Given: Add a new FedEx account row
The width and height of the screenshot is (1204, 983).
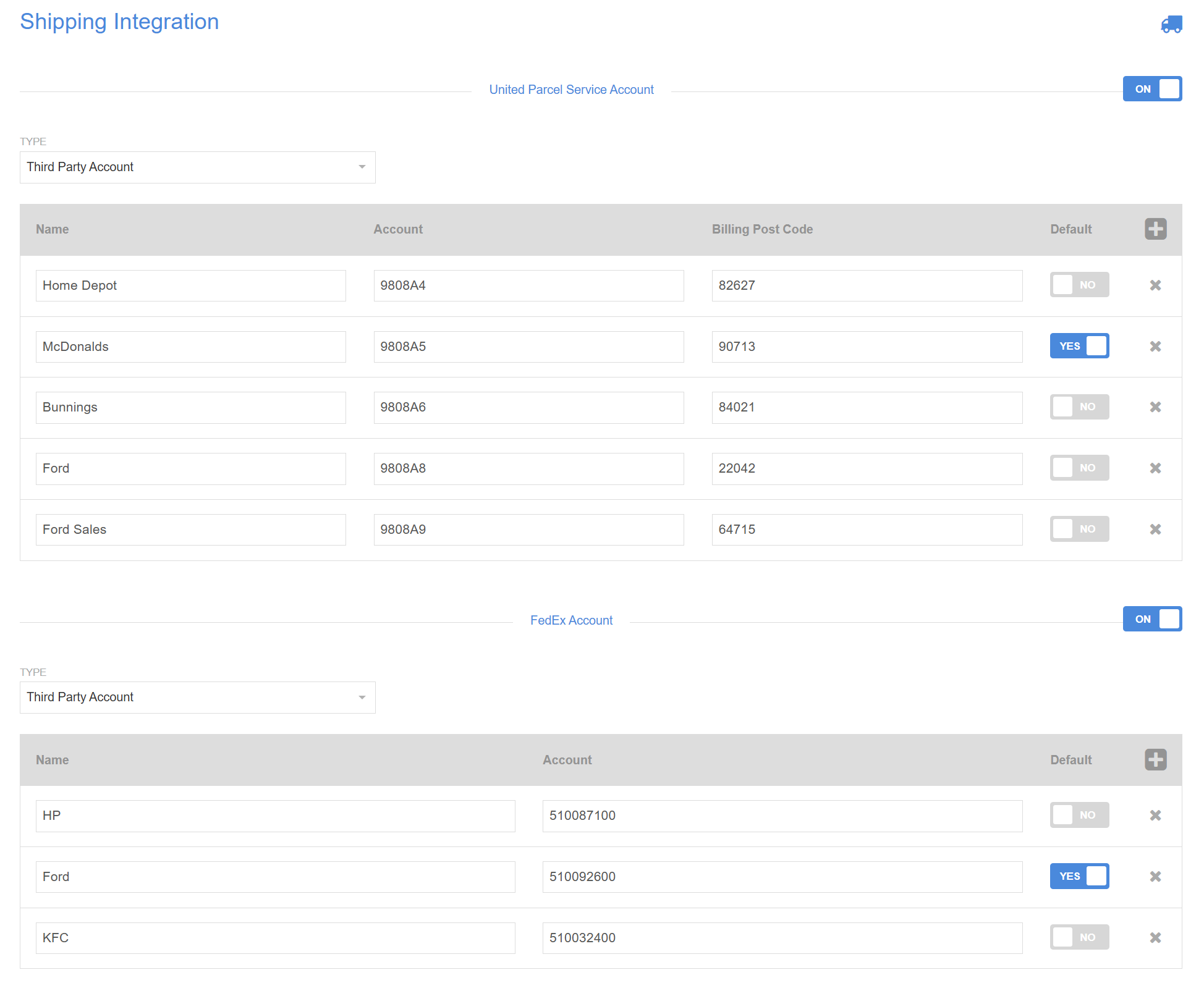Looking at the screenshot, I should [x=1155, y=759].
